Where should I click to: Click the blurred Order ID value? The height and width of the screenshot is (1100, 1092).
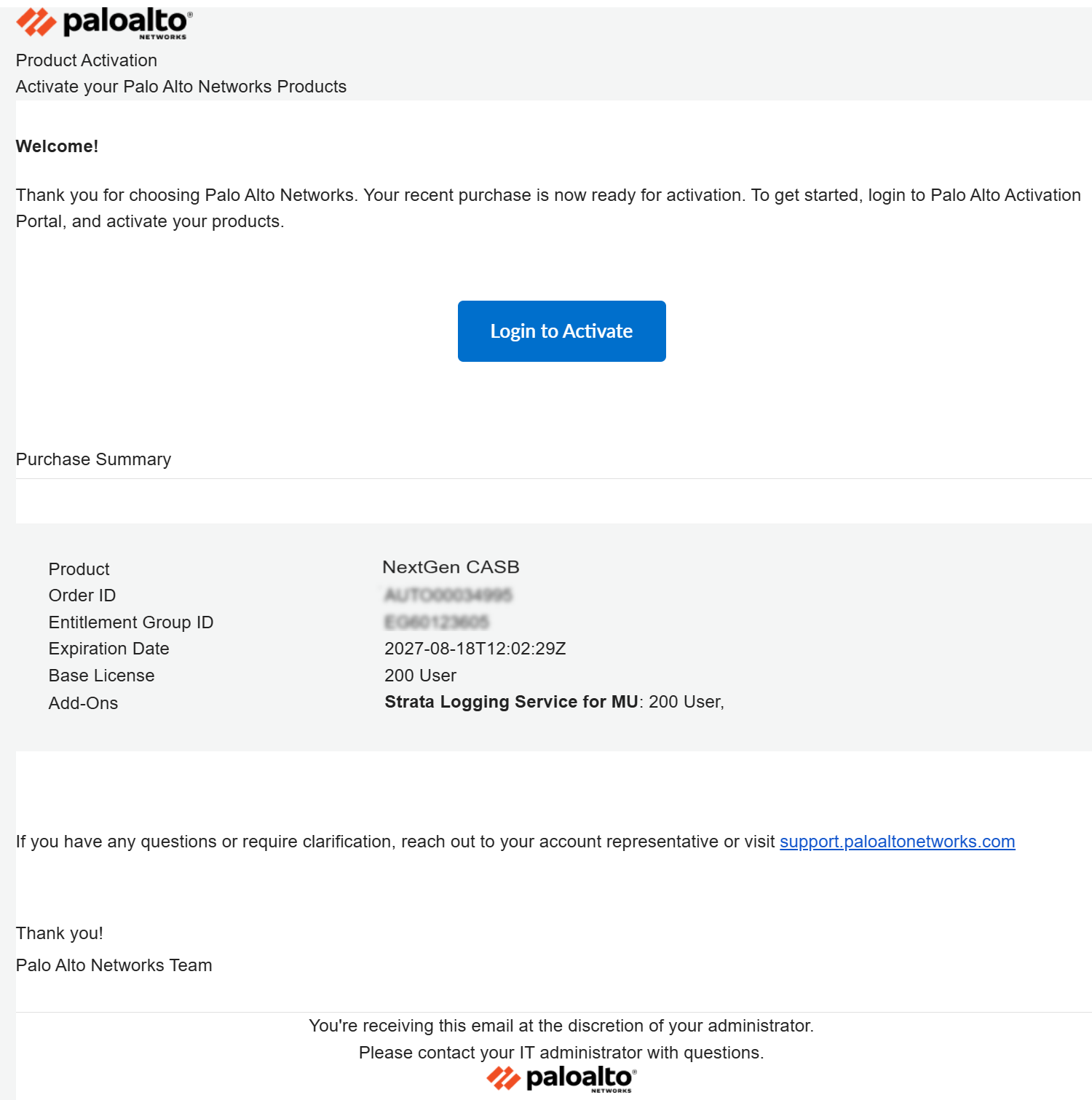(x=448, y=595)
